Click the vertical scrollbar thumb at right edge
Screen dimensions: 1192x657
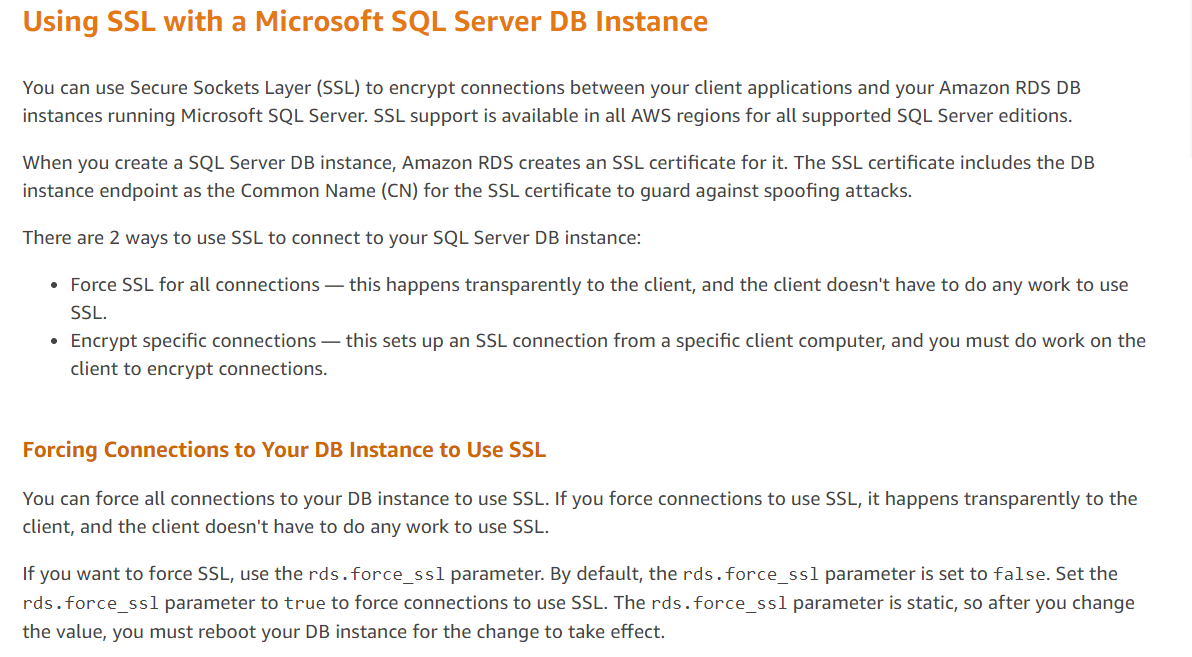[x=1188, y=80]
